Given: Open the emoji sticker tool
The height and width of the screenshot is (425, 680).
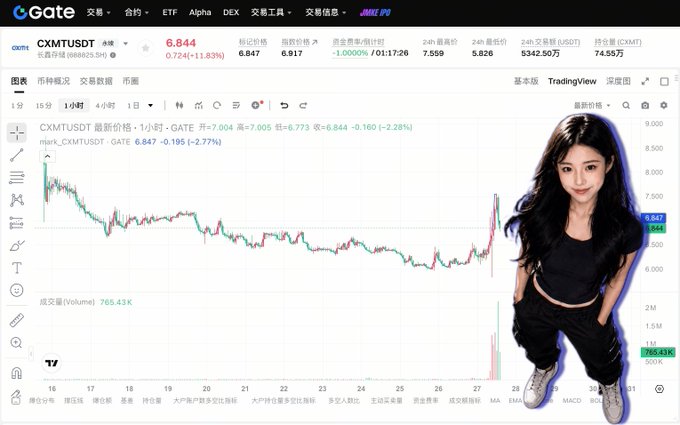Looking at the screenshot, I should point(17,290).
